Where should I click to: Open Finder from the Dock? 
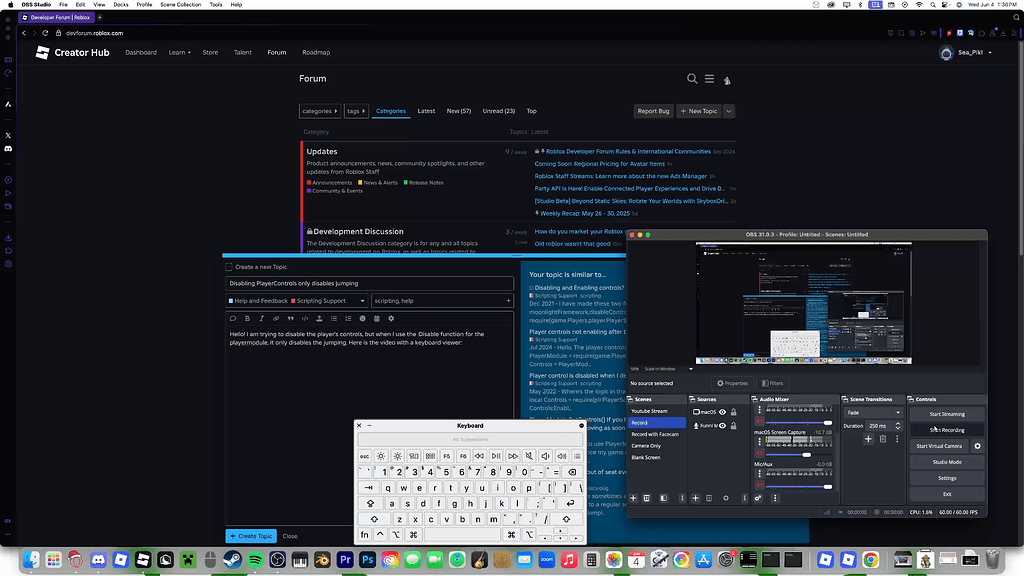pyautogui.click(x=31, y=560)
